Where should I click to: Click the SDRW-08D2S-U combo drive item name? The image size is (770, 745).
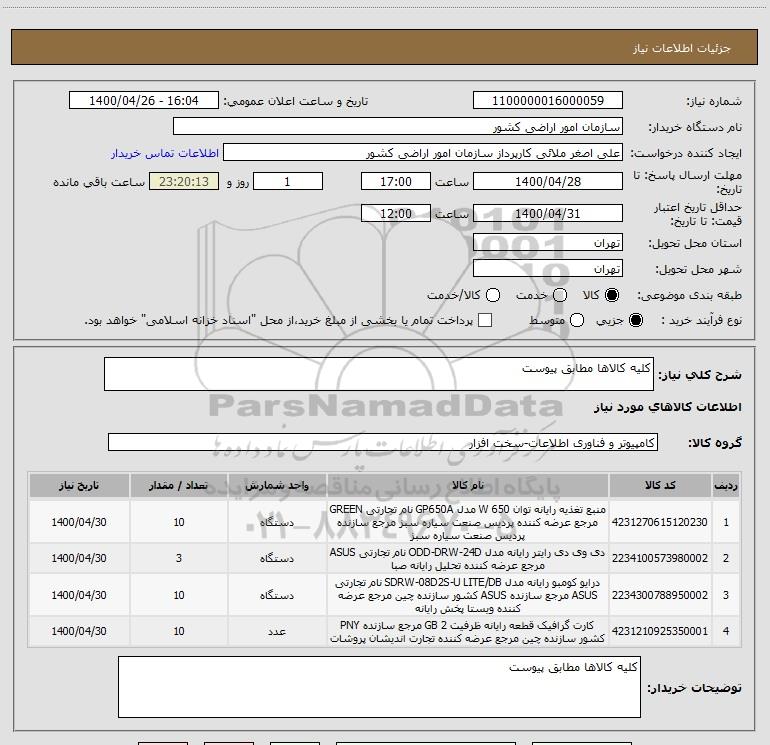468,595
